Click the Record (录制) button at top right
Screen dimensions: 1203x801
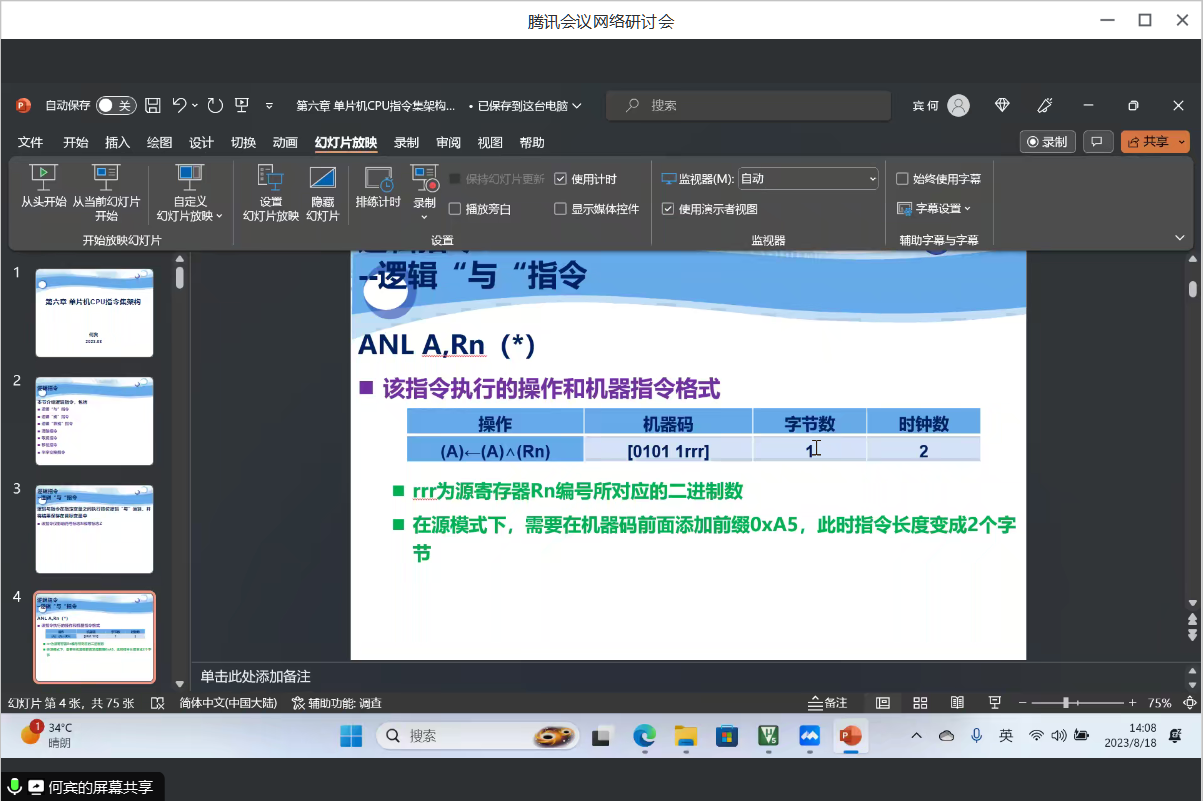(1048, 142)
